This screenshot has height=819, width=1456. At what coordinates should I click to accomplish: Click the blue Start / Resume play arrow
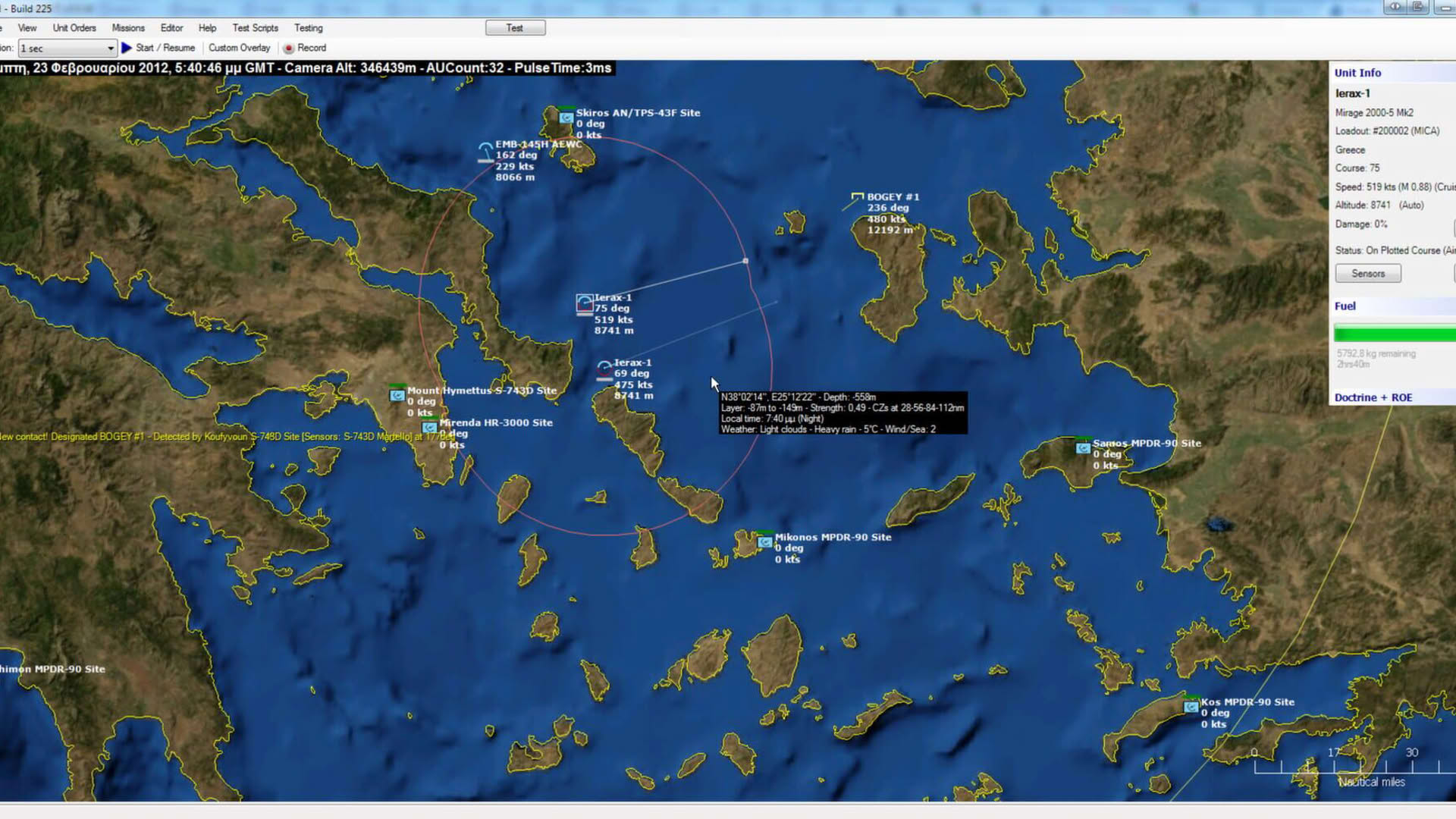[x=127, y=48]
